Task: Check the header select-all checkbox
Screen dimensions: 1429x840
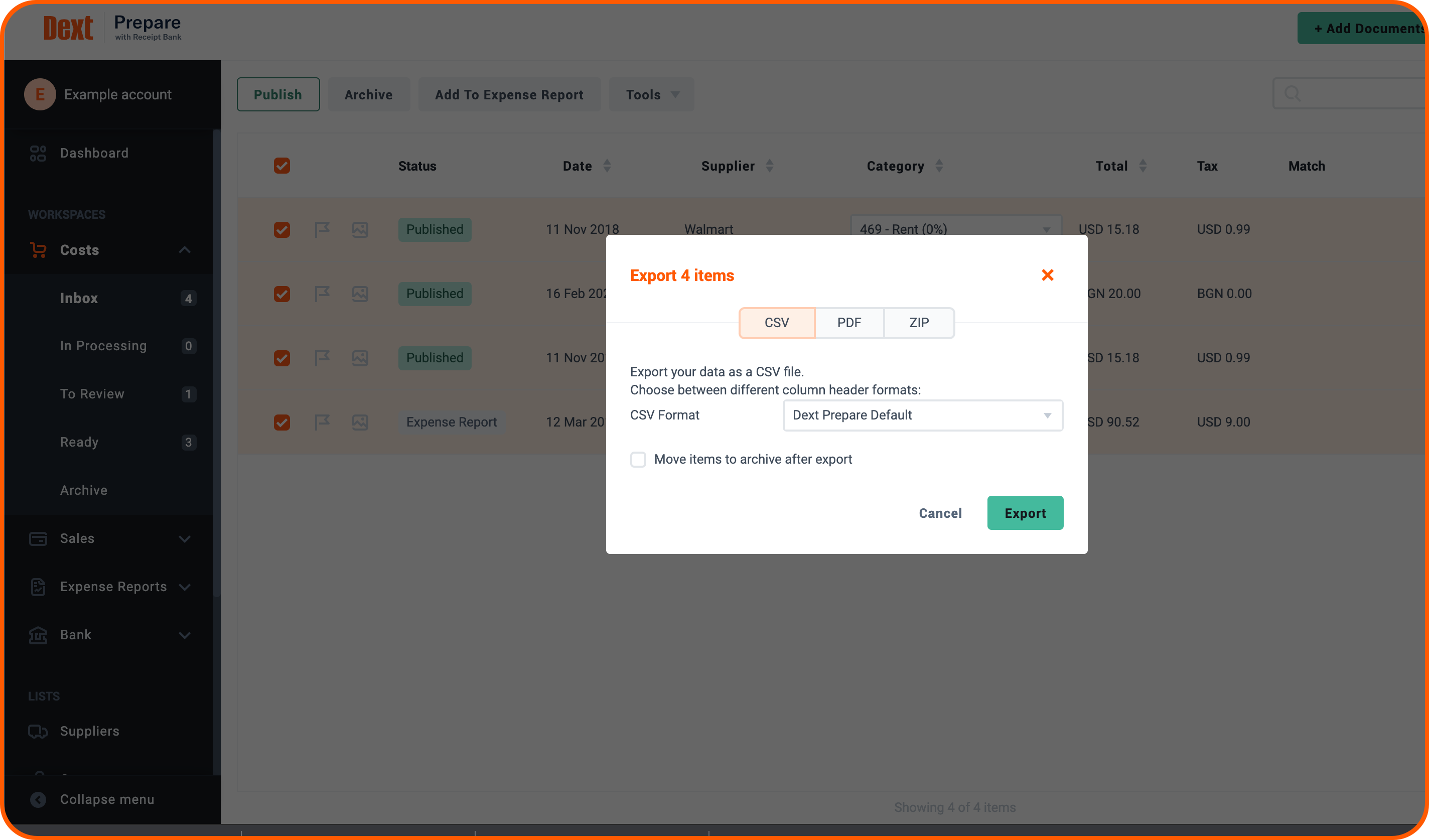Action: point(282,166)
